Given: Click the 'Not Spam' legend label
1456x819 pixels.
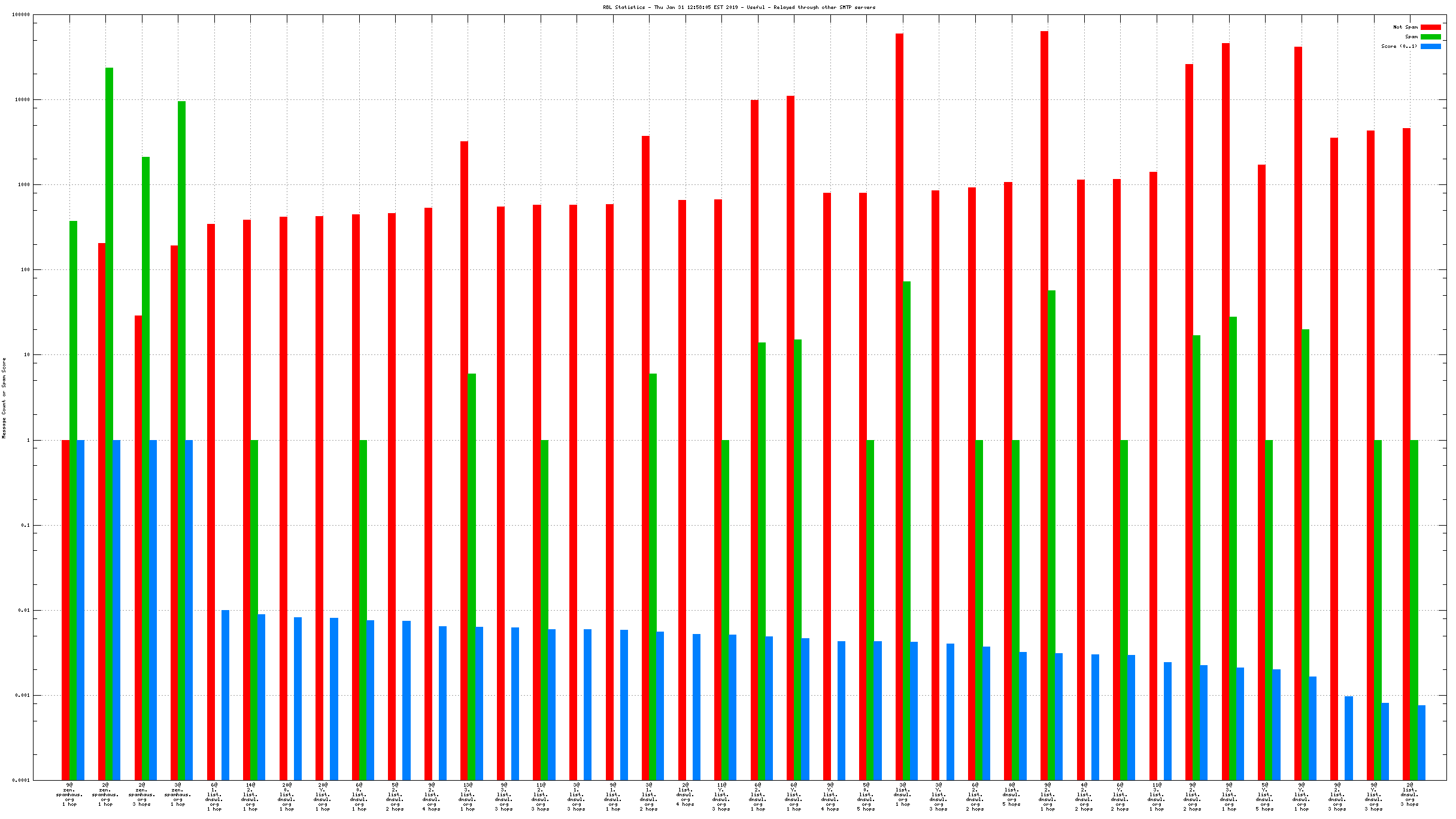Looking at the screenshot, I should point(1405,27).
